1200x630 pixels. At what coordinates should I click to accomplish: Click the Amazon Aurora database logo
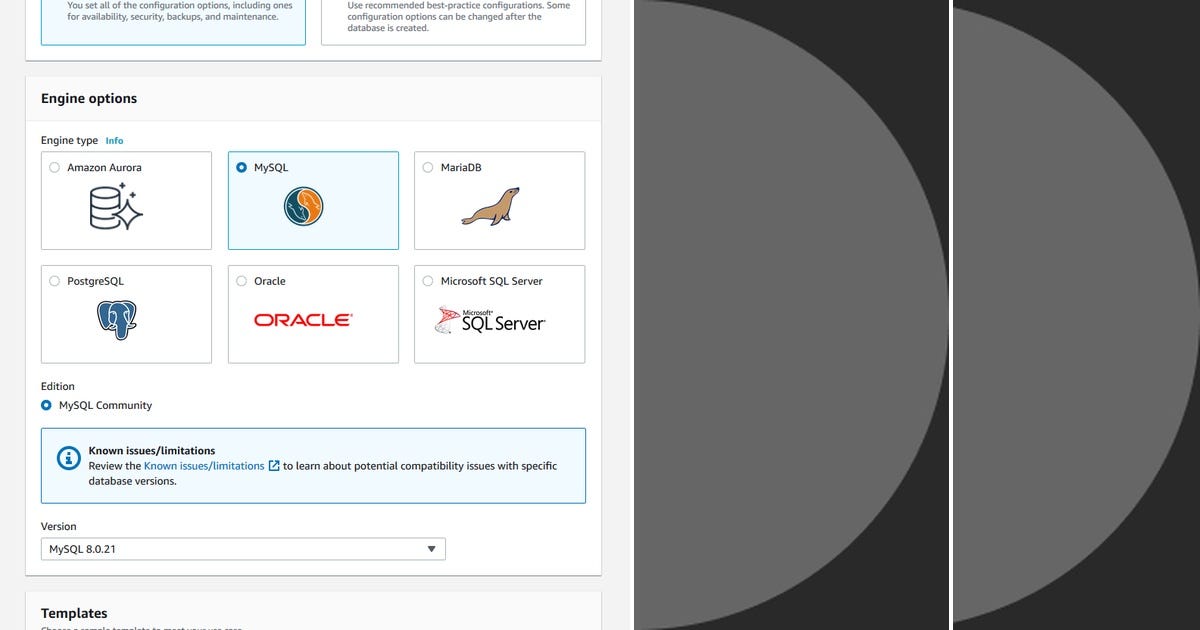(116, 206)
